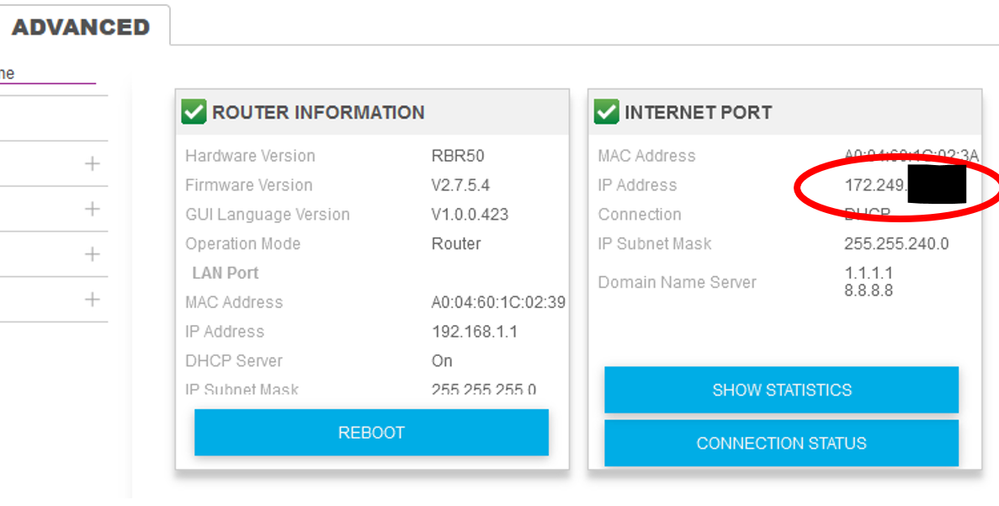Open the ADVANCED tab

click(x=81, y=27)
